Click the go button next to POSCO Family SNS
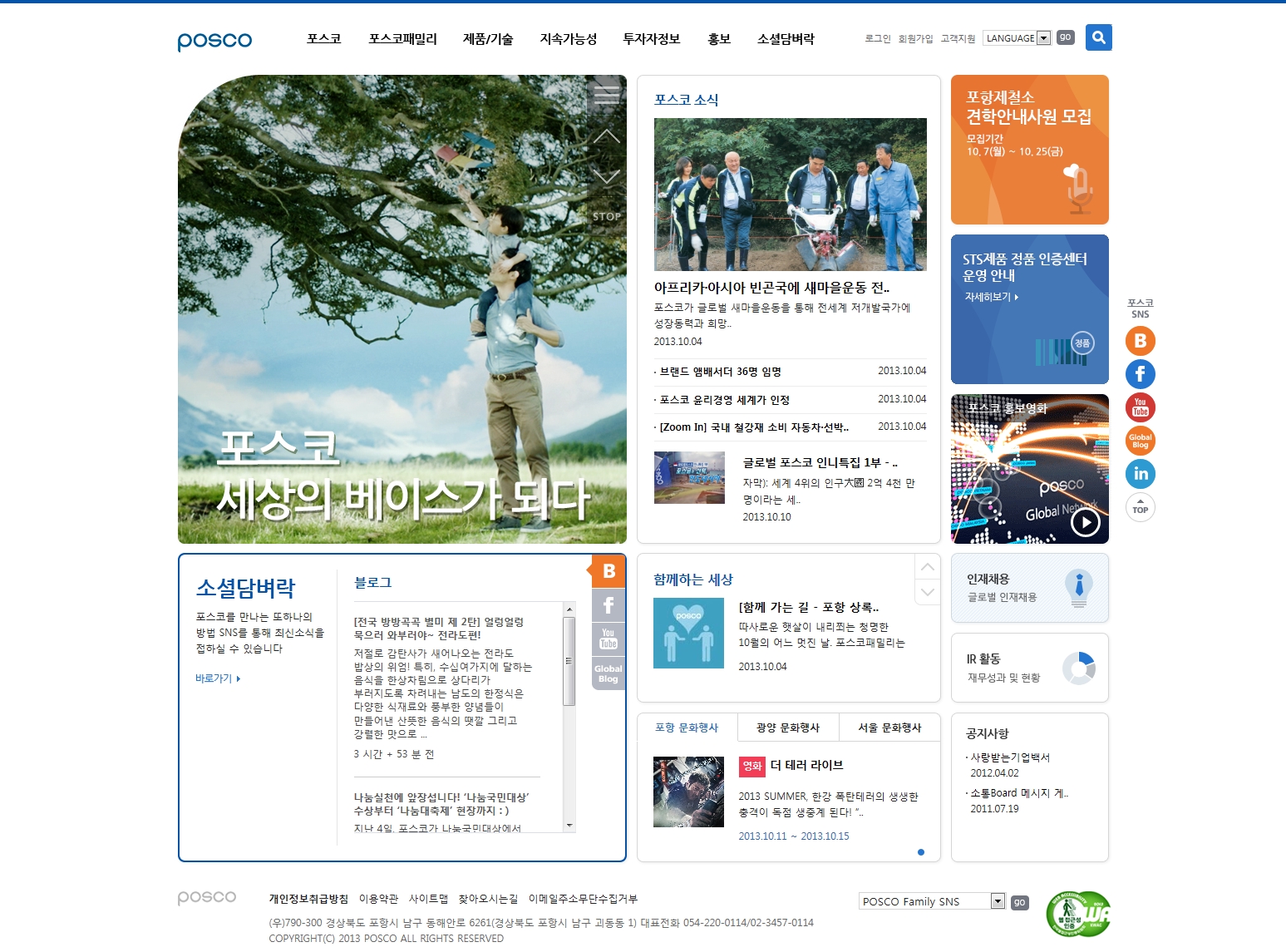This screenshot has width=1286, height=952. [1020, 902]
